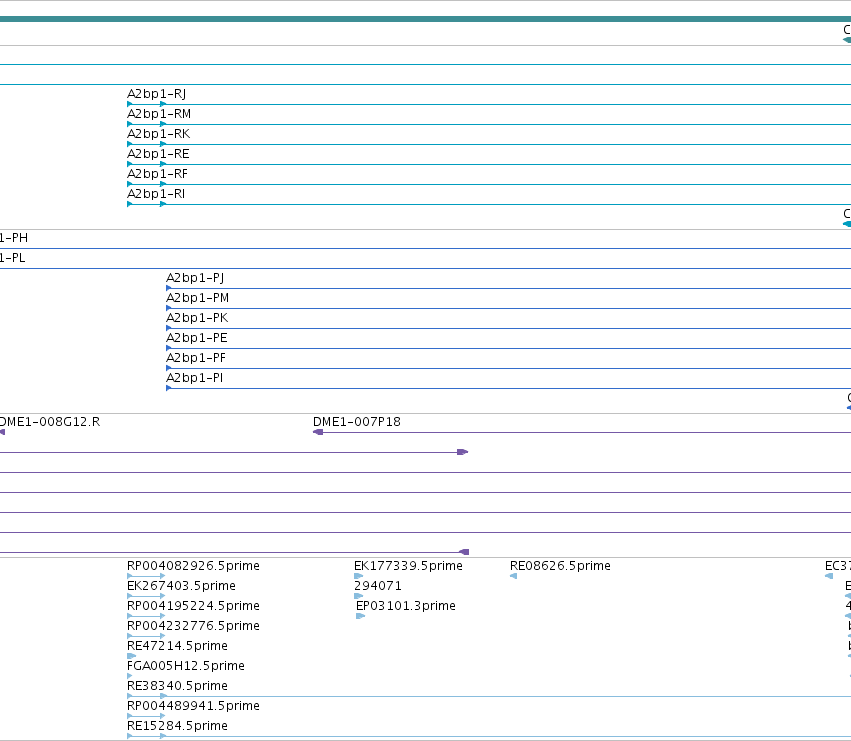Click the 1-PH feature label
This screenshot has height=741, width=851.
click(14, 238)
